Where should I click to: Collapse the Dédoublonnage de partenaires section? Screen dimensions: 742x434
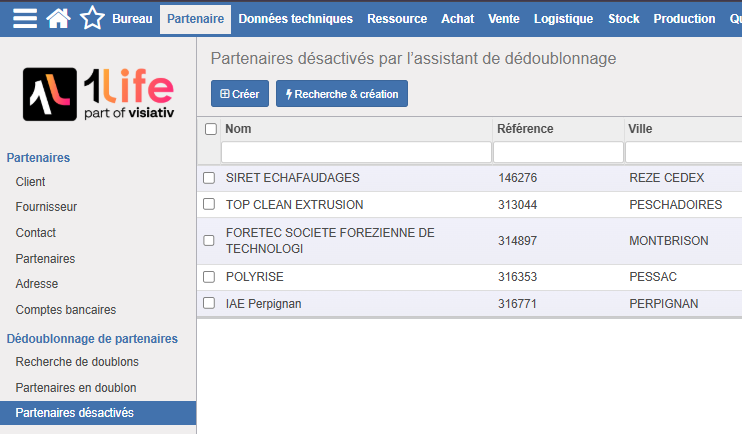click(x=92, y=339)
